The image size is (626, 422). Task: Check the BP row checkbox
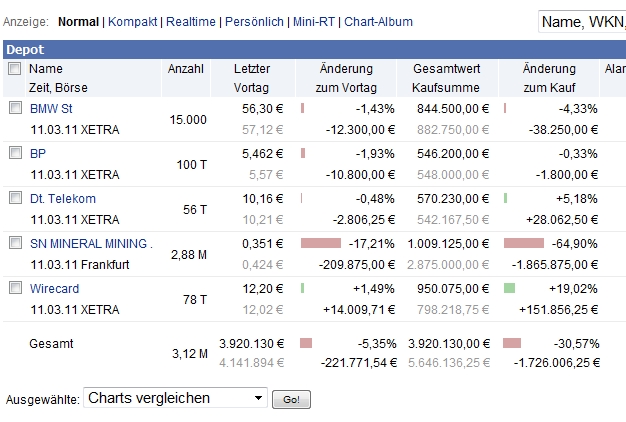[x=15, y=153]
